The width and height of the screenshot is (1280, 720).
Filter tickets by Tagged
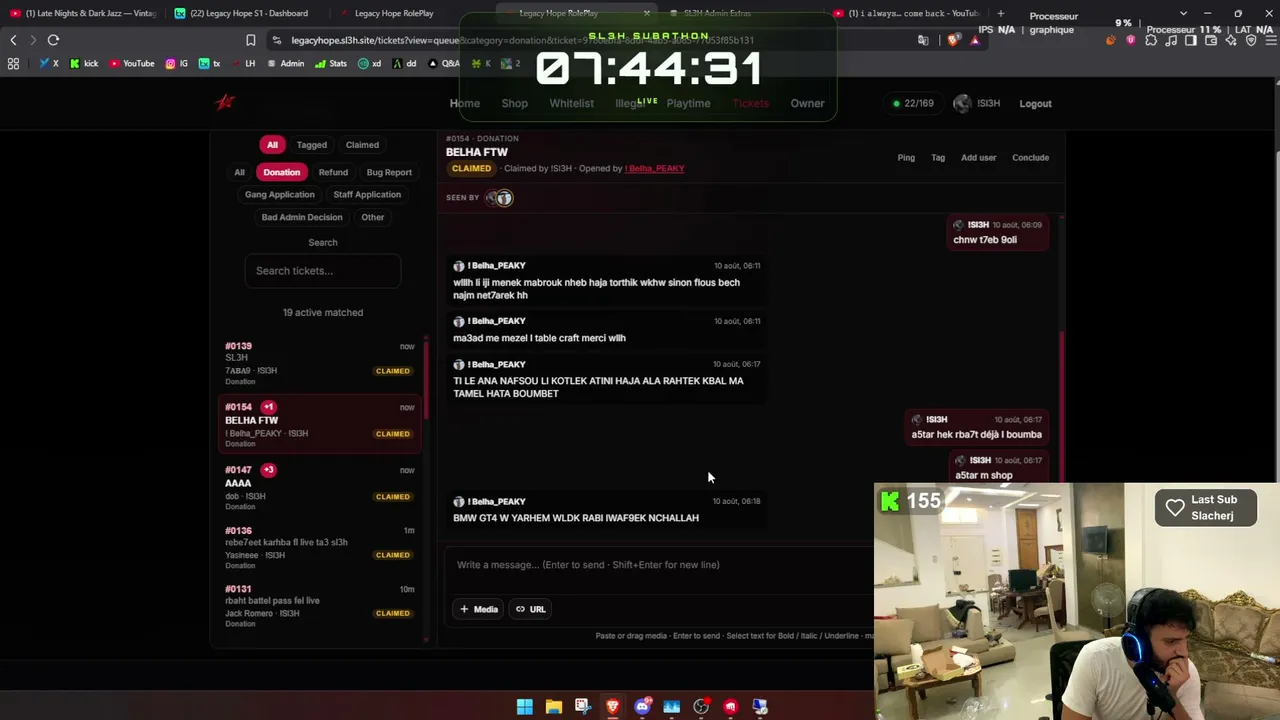click(312, 145)
